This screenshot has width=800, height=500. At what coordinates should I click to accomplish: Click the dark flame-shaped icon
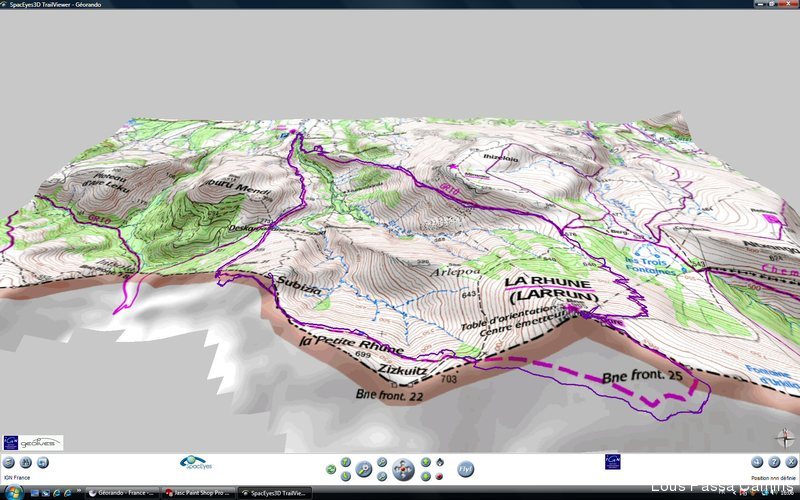click(440, 462)
